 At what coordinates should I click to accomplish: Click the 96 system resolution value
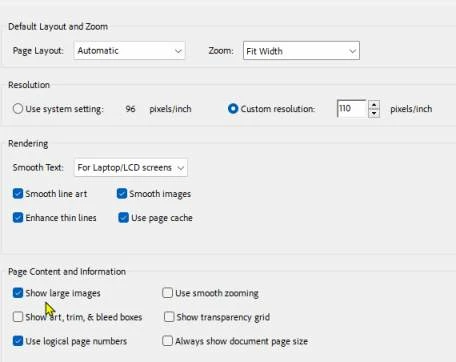click(130, 109)
